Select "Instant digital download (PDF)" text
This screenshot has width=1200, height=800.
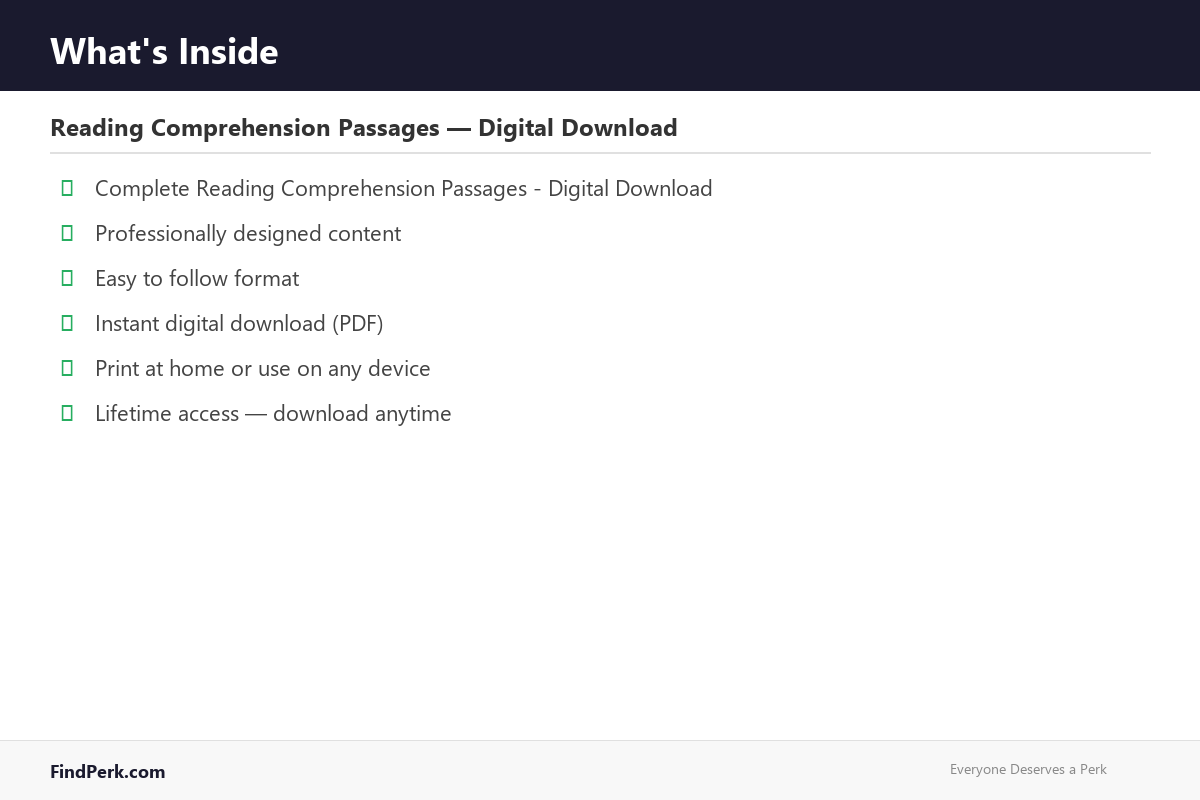click(x=239, y=324)
